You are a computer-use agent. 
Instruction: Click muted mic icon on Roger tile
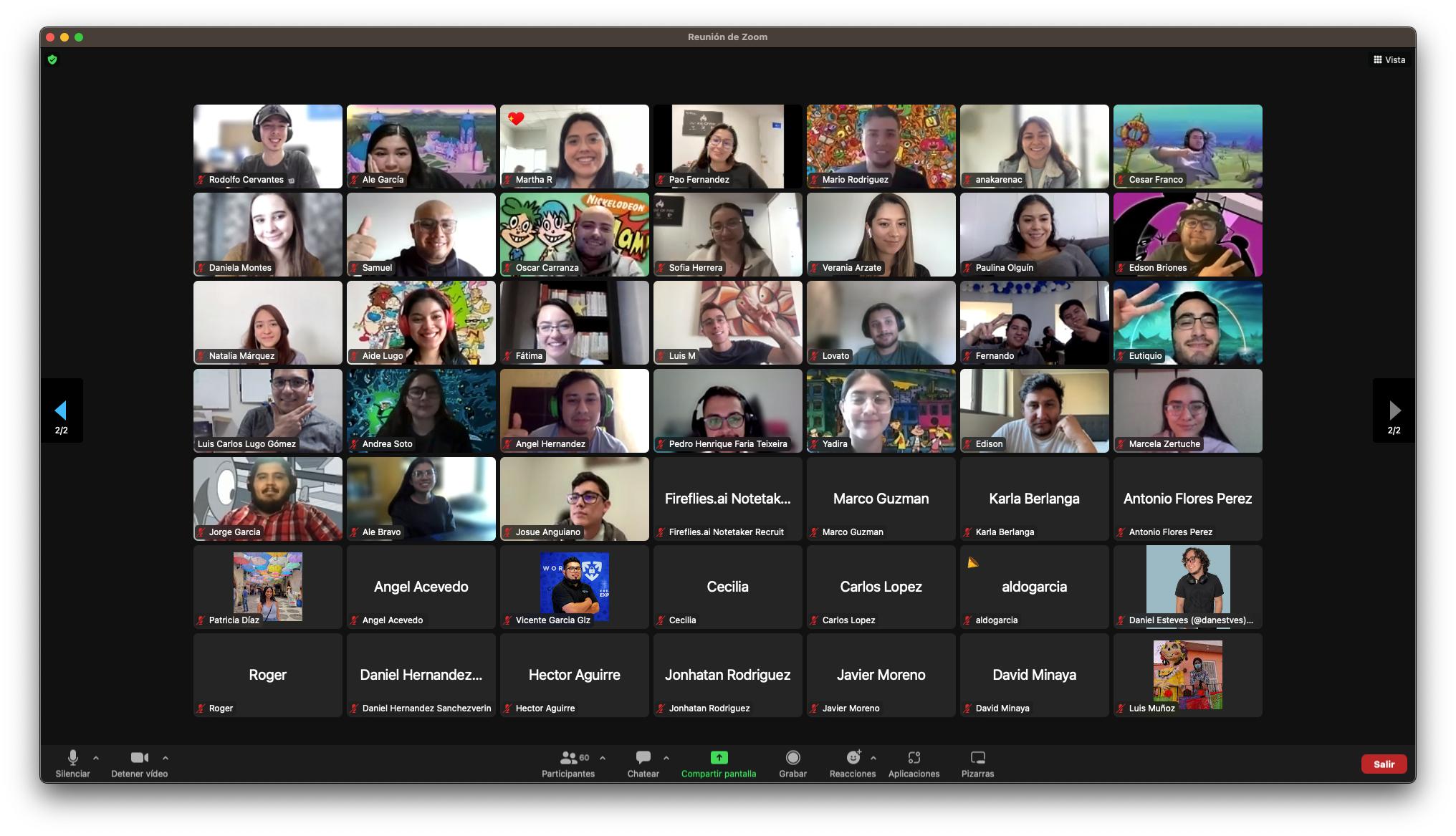(x=201, y=708)
